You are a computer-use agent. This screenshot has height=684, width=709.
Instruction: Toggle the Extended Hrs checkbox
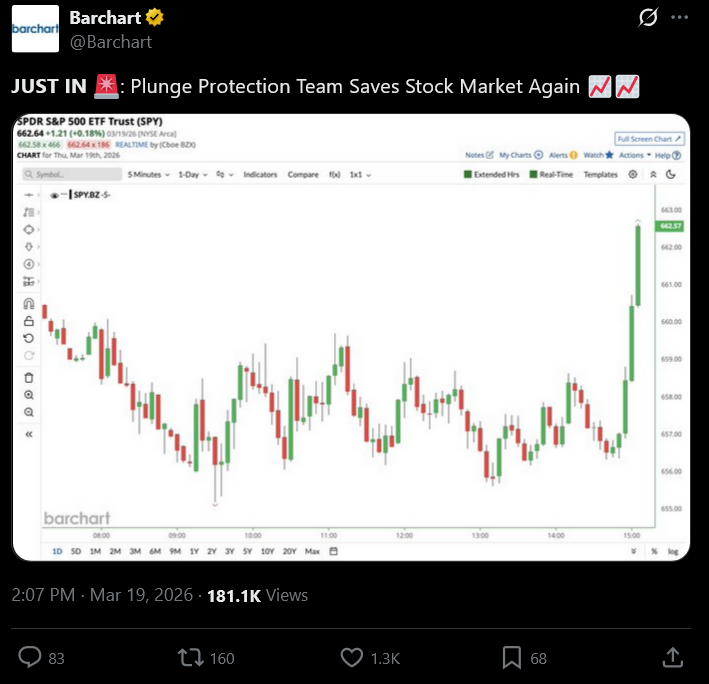(x=468, y=175)
